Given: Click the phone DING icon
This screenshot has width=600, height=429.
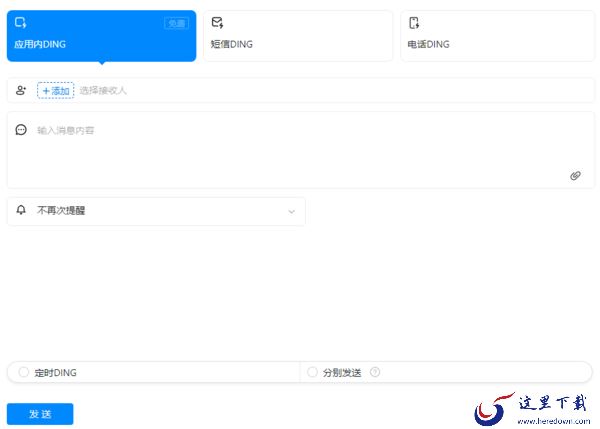Looking at the screenshot, I should click(414, 23).
